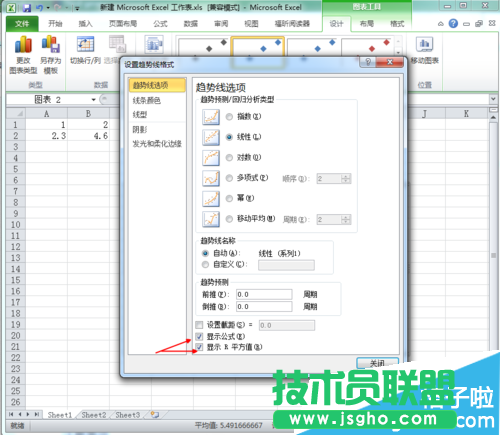Click the polynomial trendline icon
This screenshot has width=500, height=435.
click(211, 178)
